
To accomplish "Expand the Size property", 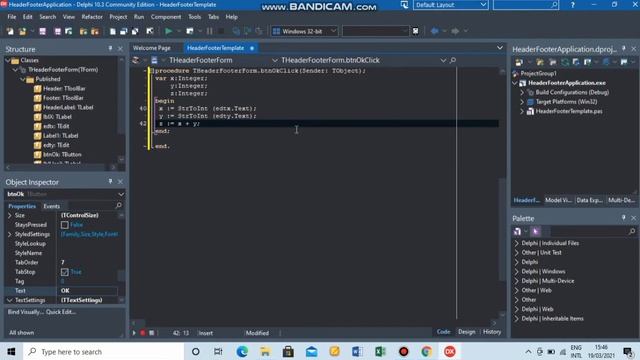I will point(9,215).
